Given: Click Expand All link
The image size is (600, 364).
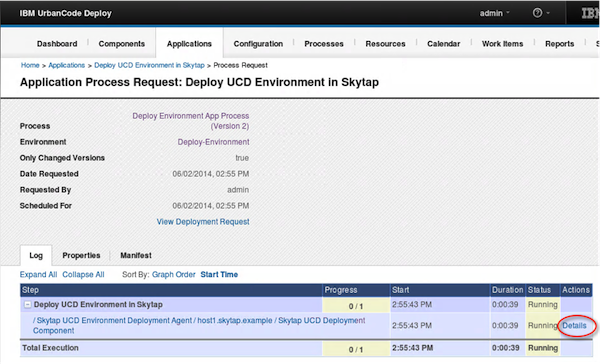Looking at the screenshot, I should pyautogui.click(x=38, y=274).
